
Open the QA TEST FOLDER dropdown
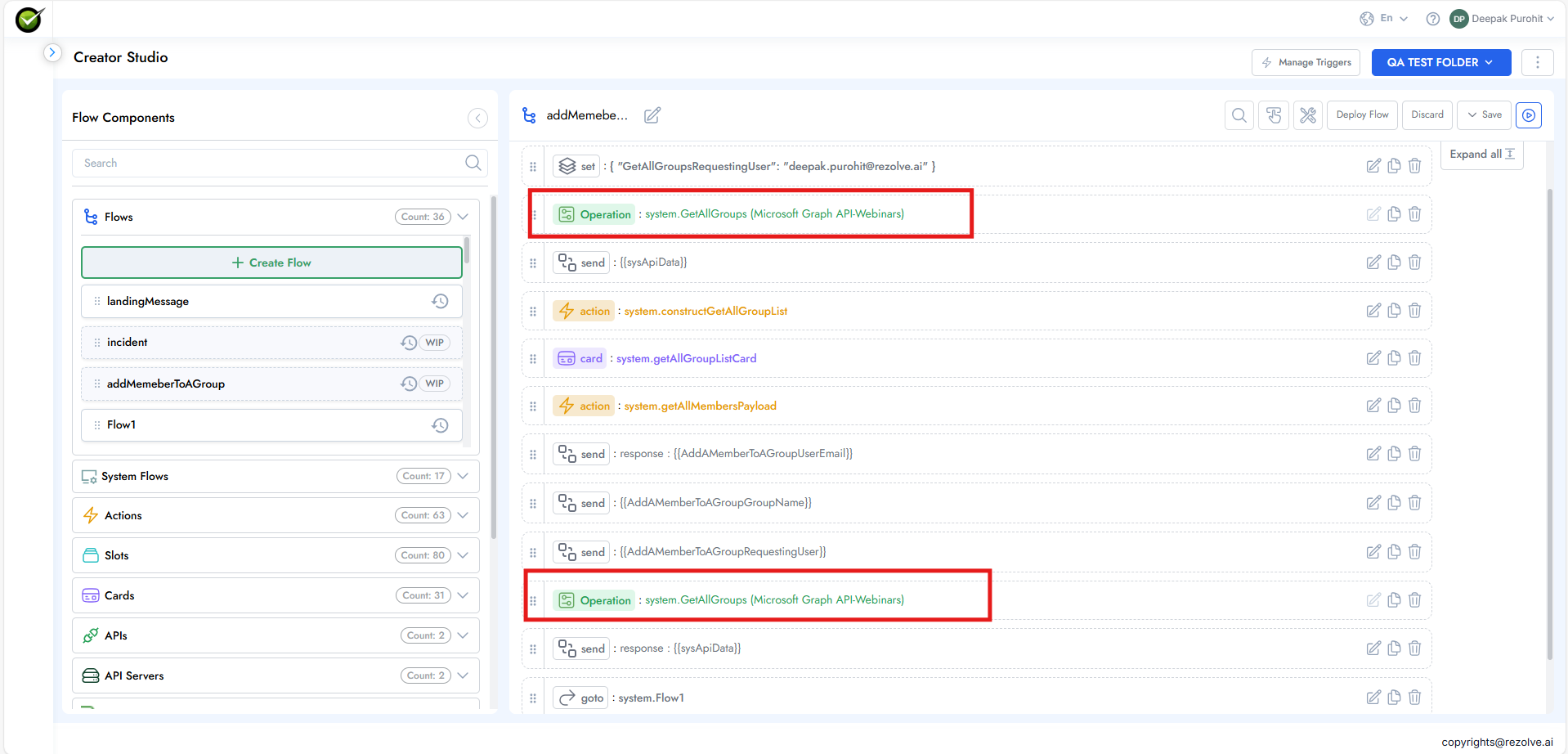point(1440,62)
